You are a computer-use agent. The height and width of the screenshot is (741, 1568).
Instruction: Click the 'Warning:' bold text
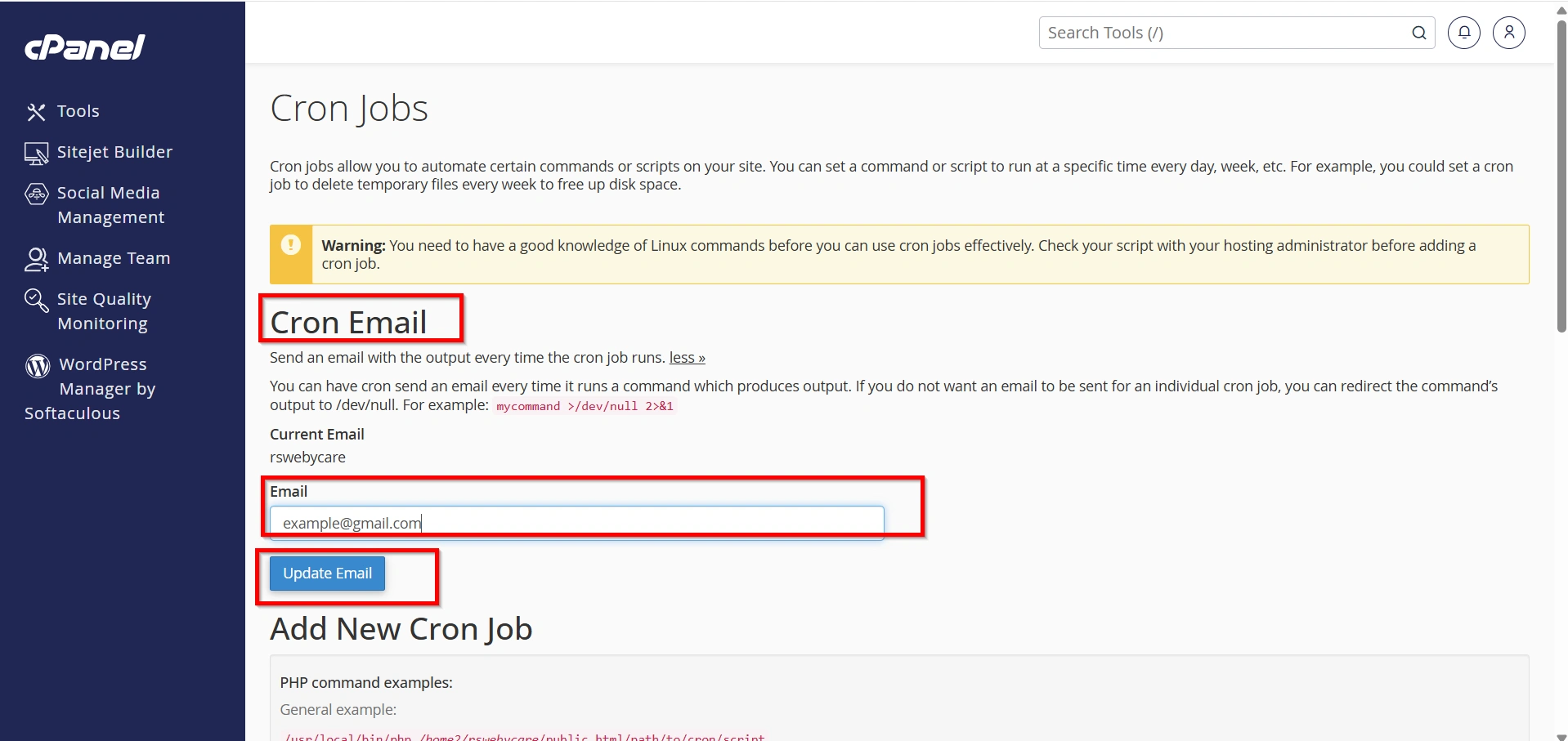tap(353, 245)
